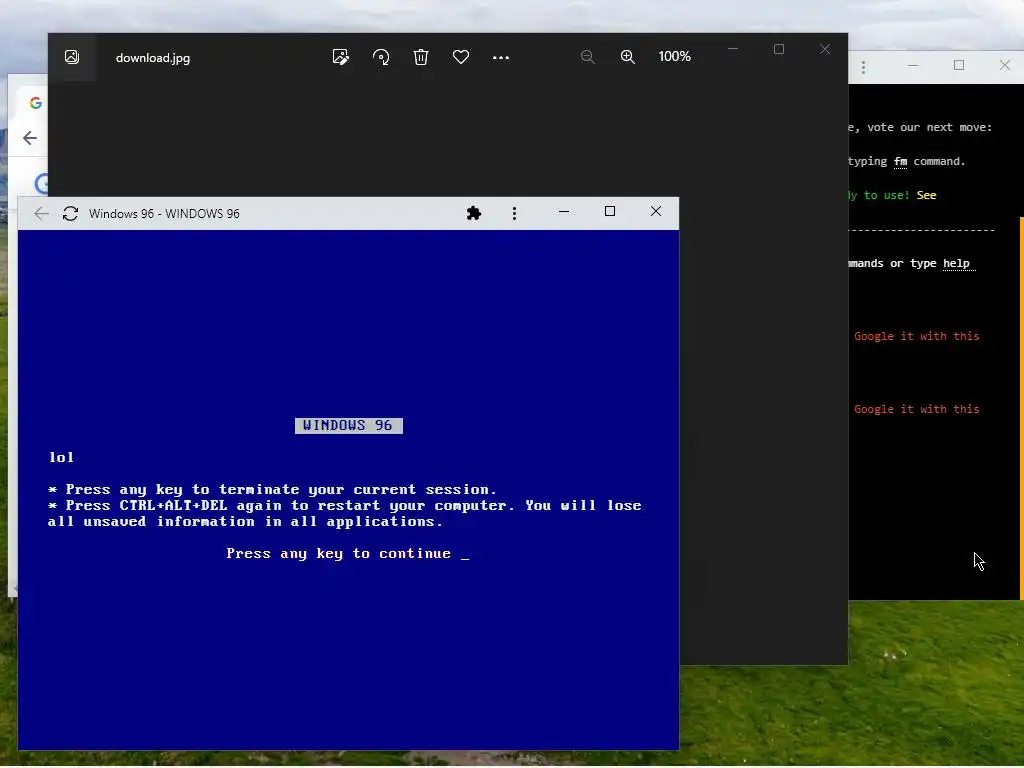Image resolution: width=1024 pixels, height=768 pixels.
Task: Click the Windows 96 - WINDOWS 96 window title
Action: (164, 214)
